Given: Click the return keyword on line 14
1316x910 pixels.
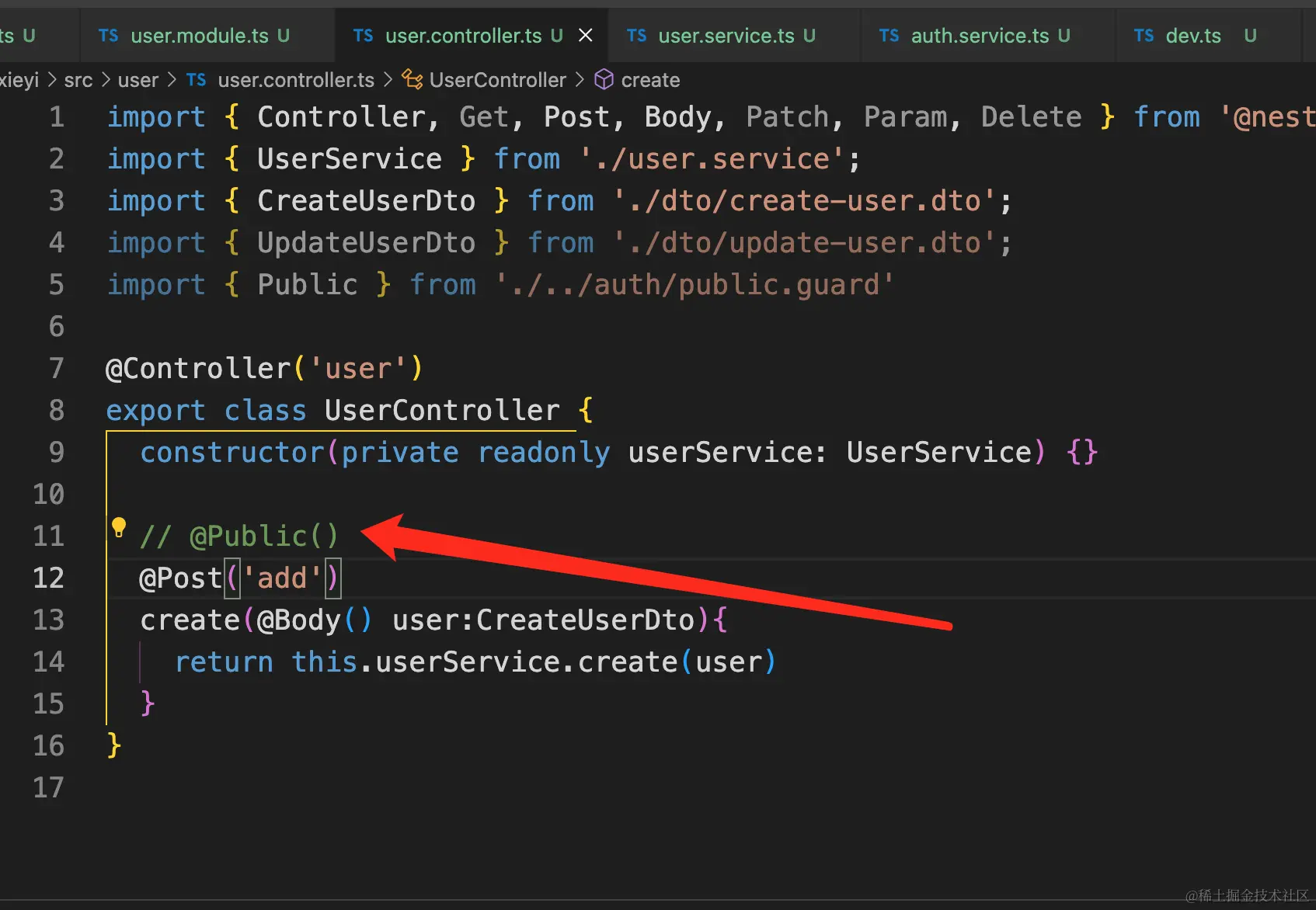Looking at the screenshot, I should pyautogui.click(x=224, y=662).
